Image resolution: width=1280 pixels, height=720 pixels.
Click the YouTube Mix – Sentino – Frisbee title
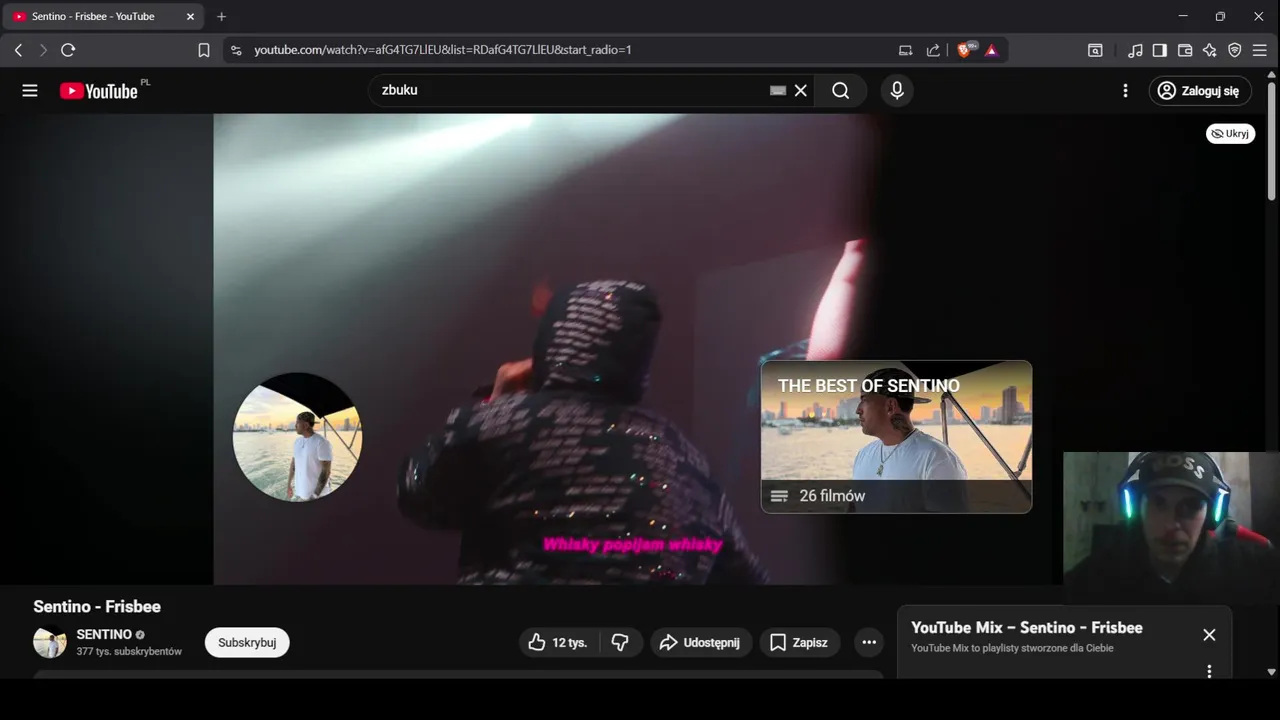[x=1027, y=628]
